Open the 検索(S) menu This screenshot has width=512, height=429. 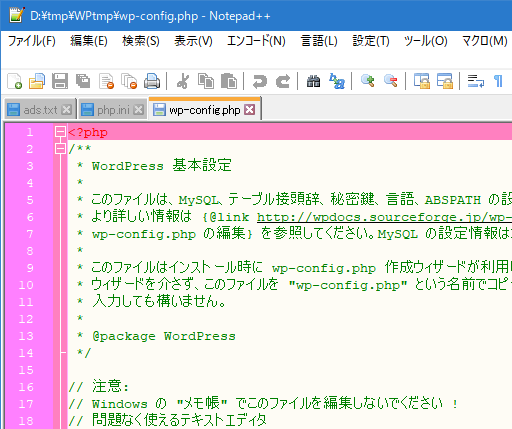pyautogui.click(x=141, y=41)
